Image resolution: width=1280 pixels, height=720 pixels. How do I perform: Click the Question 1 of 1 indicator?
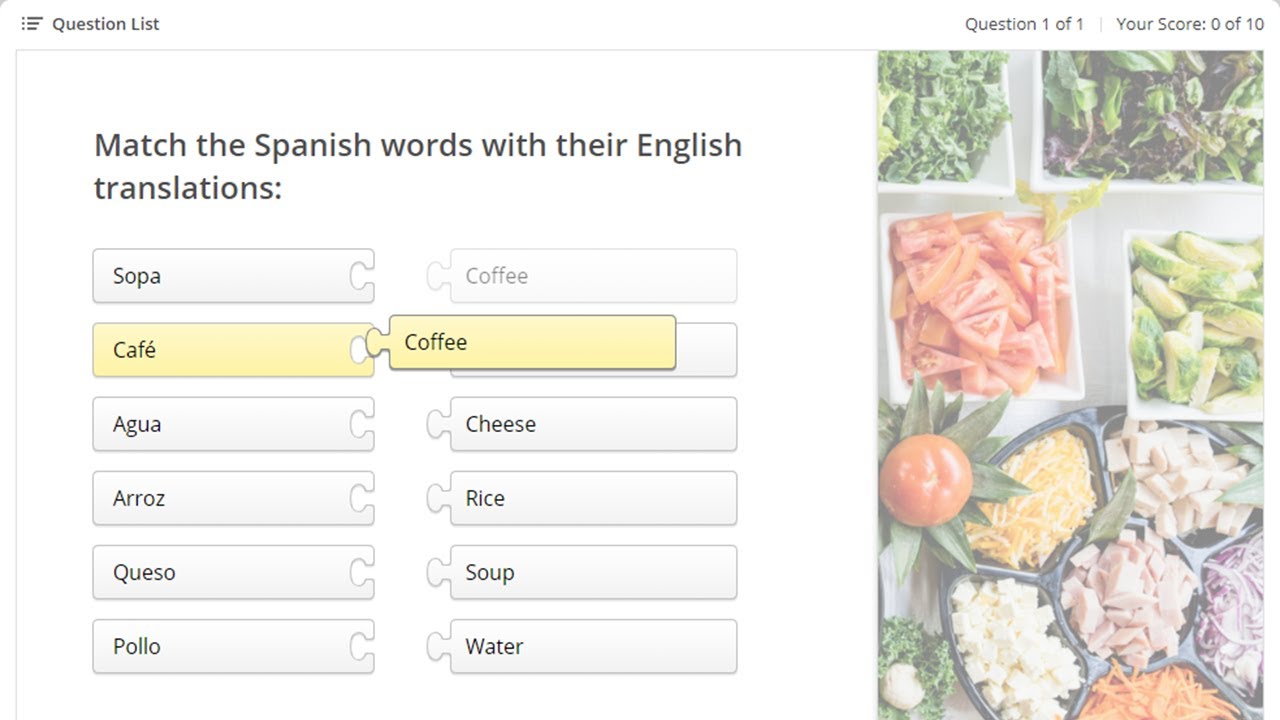tap(1024, 24)
